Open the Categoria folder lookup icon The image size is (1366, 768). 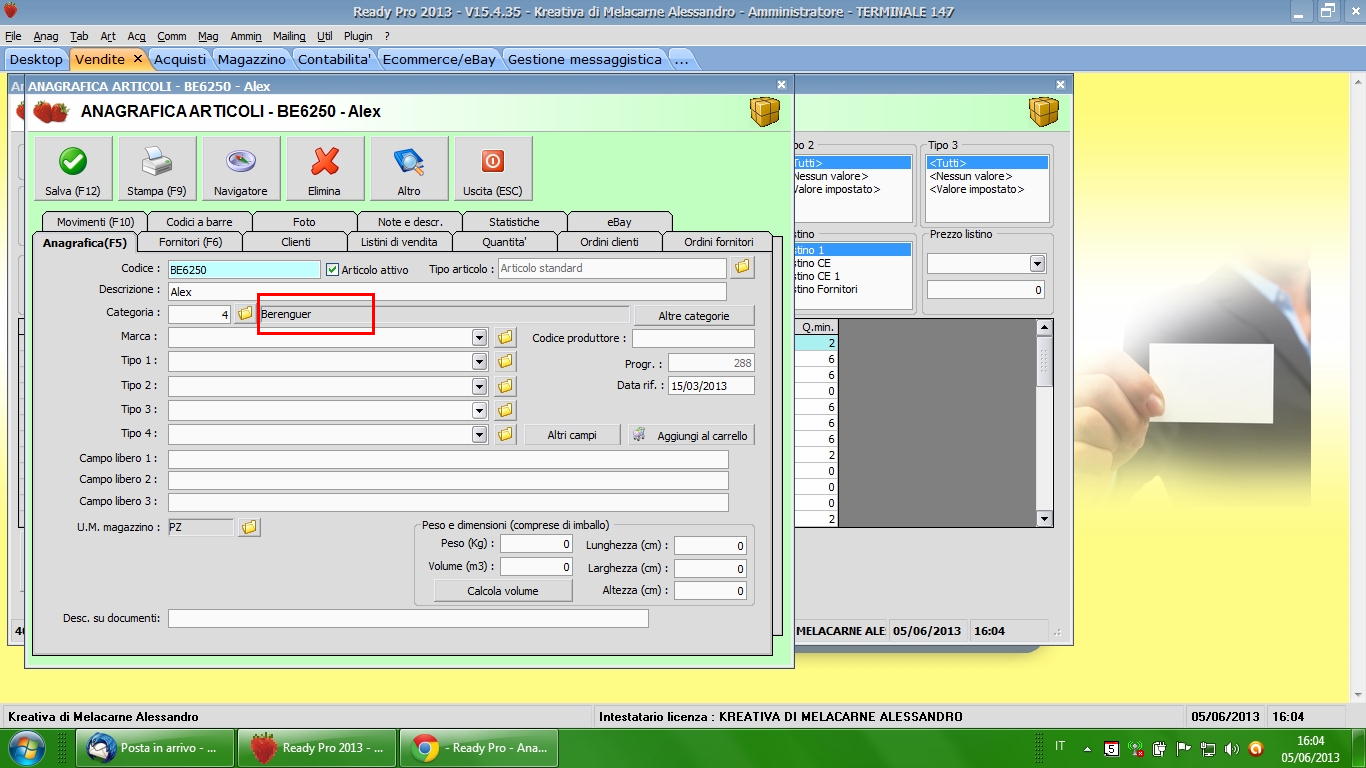(x=245, y=314)
